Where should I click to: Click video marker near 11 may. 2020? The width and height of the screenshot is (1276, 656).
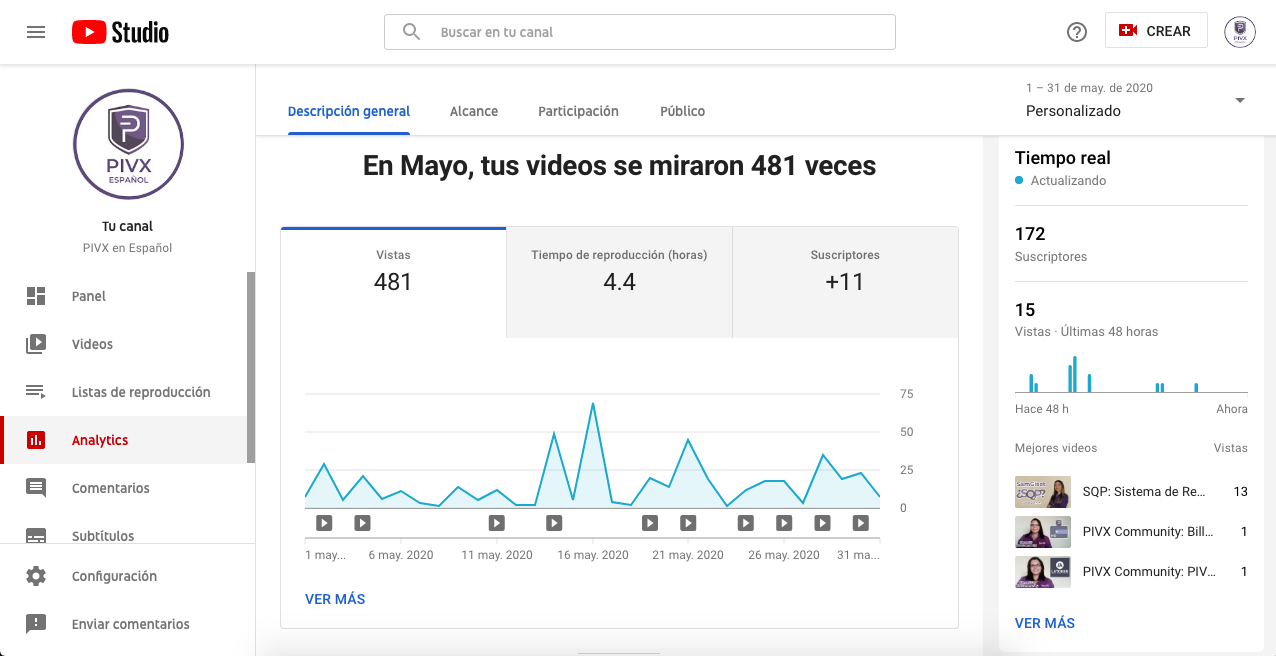coord(497,523)
